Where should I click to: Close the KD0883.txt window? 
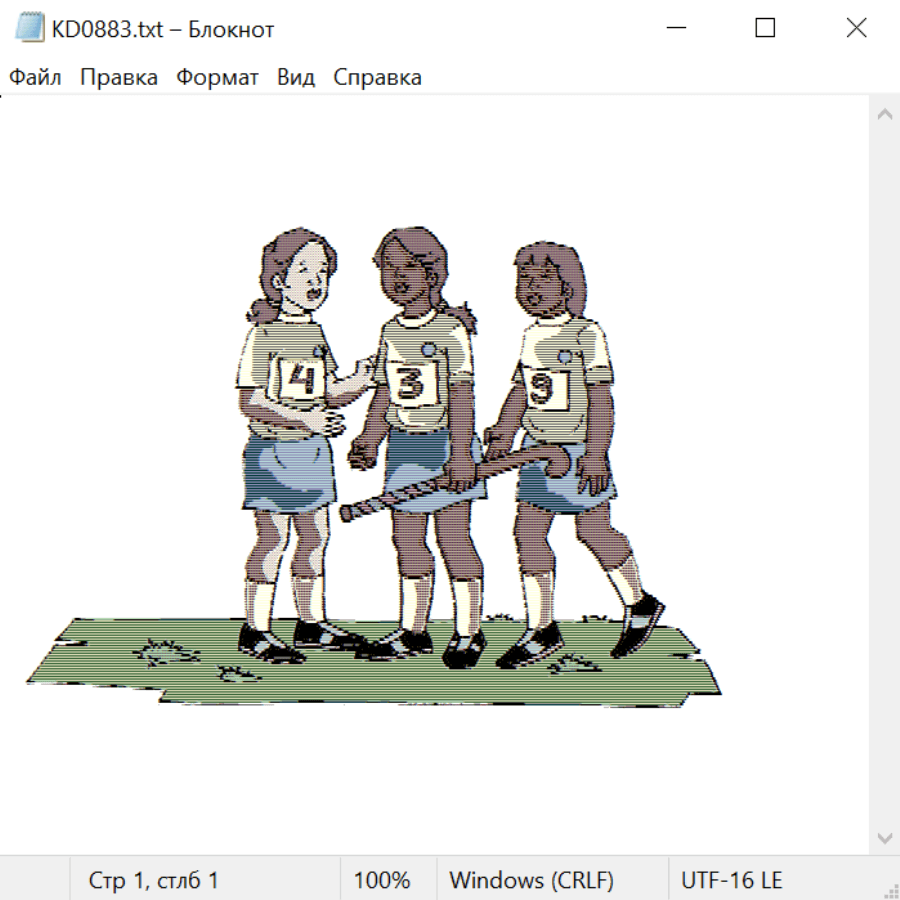click(856, 28)
